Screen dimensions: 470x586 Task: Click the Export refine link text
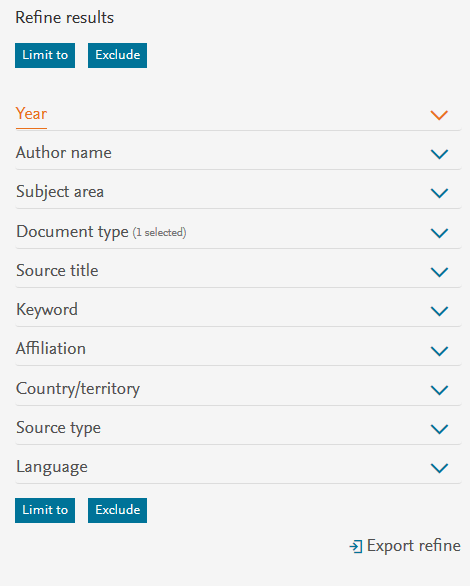coord(414,546)
